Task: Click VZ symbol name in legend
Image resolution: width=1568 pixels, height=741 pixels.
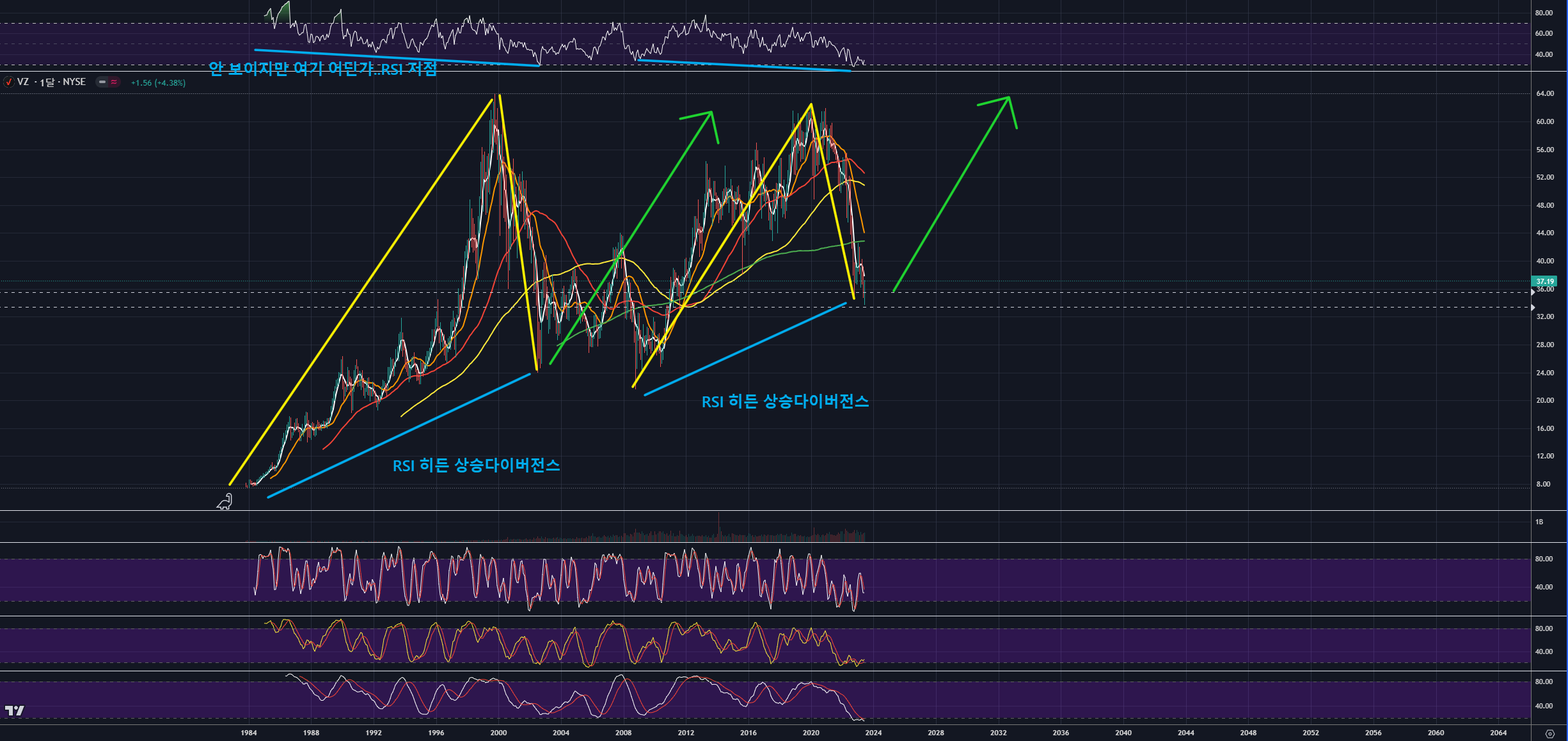Action: click(23, 82)
